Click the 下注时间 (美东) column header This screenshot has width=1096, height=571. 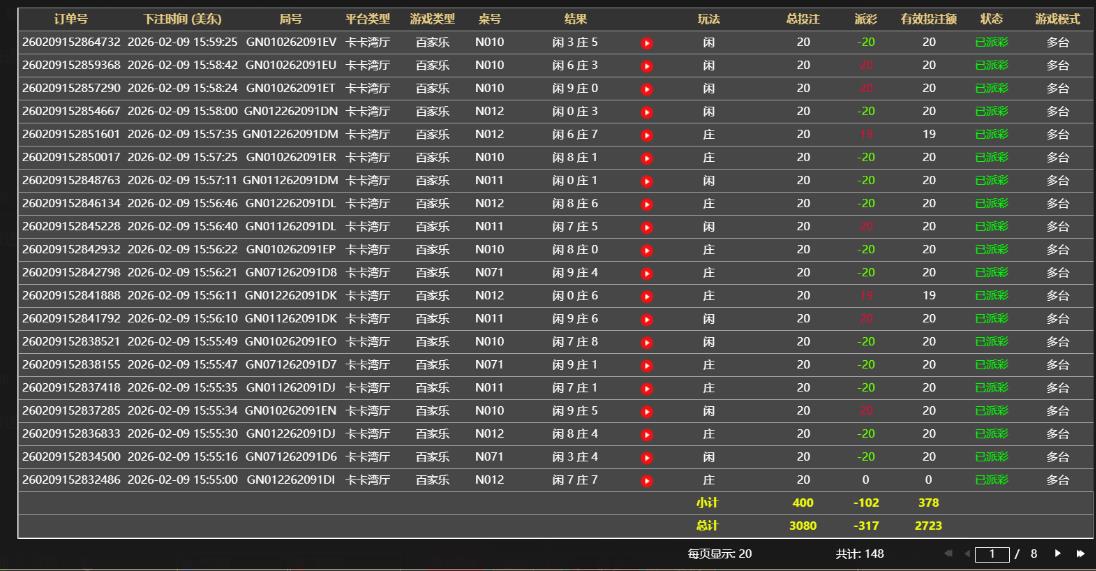182,19
